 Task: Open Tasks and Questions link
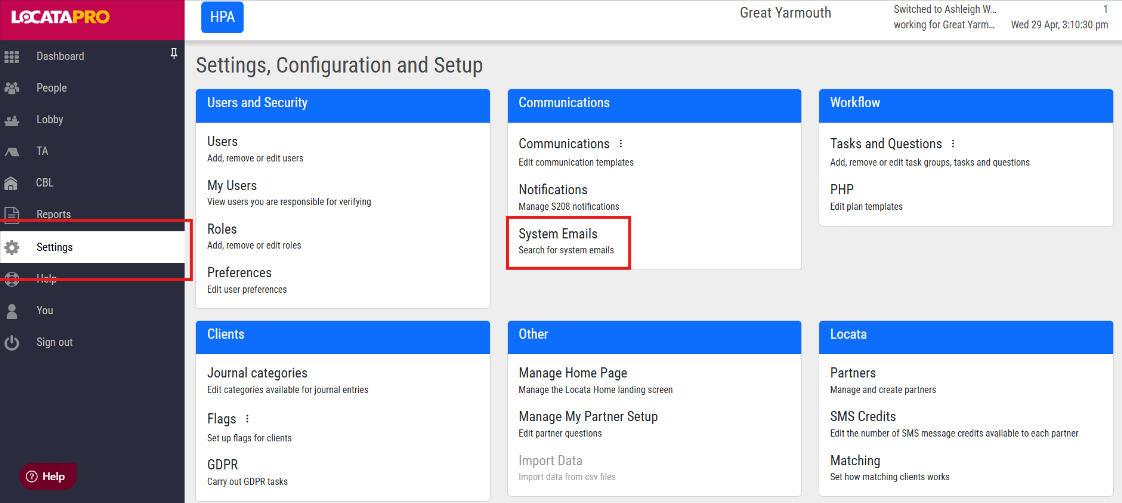point(886,144)
